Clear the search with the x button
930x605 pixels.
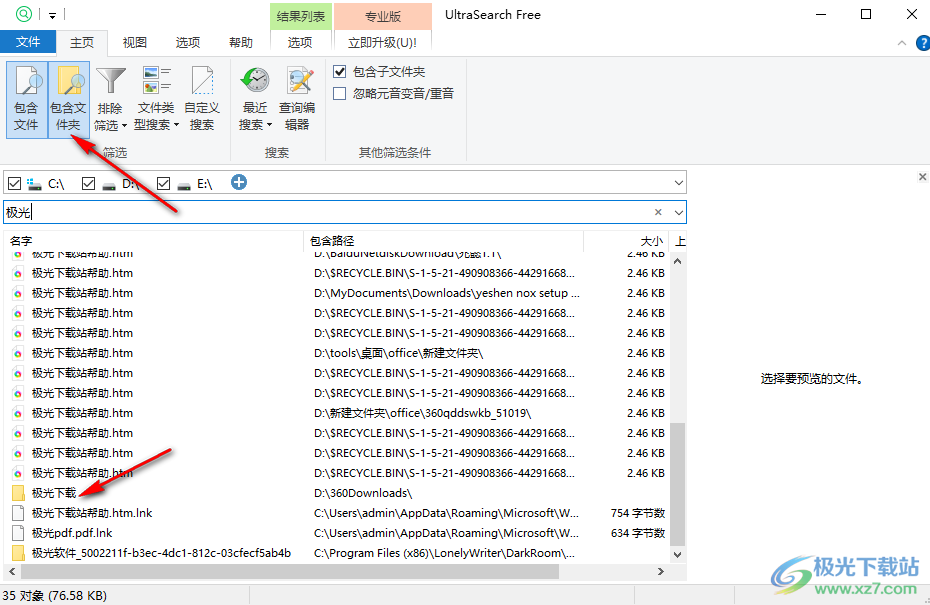tap(657, 212)
